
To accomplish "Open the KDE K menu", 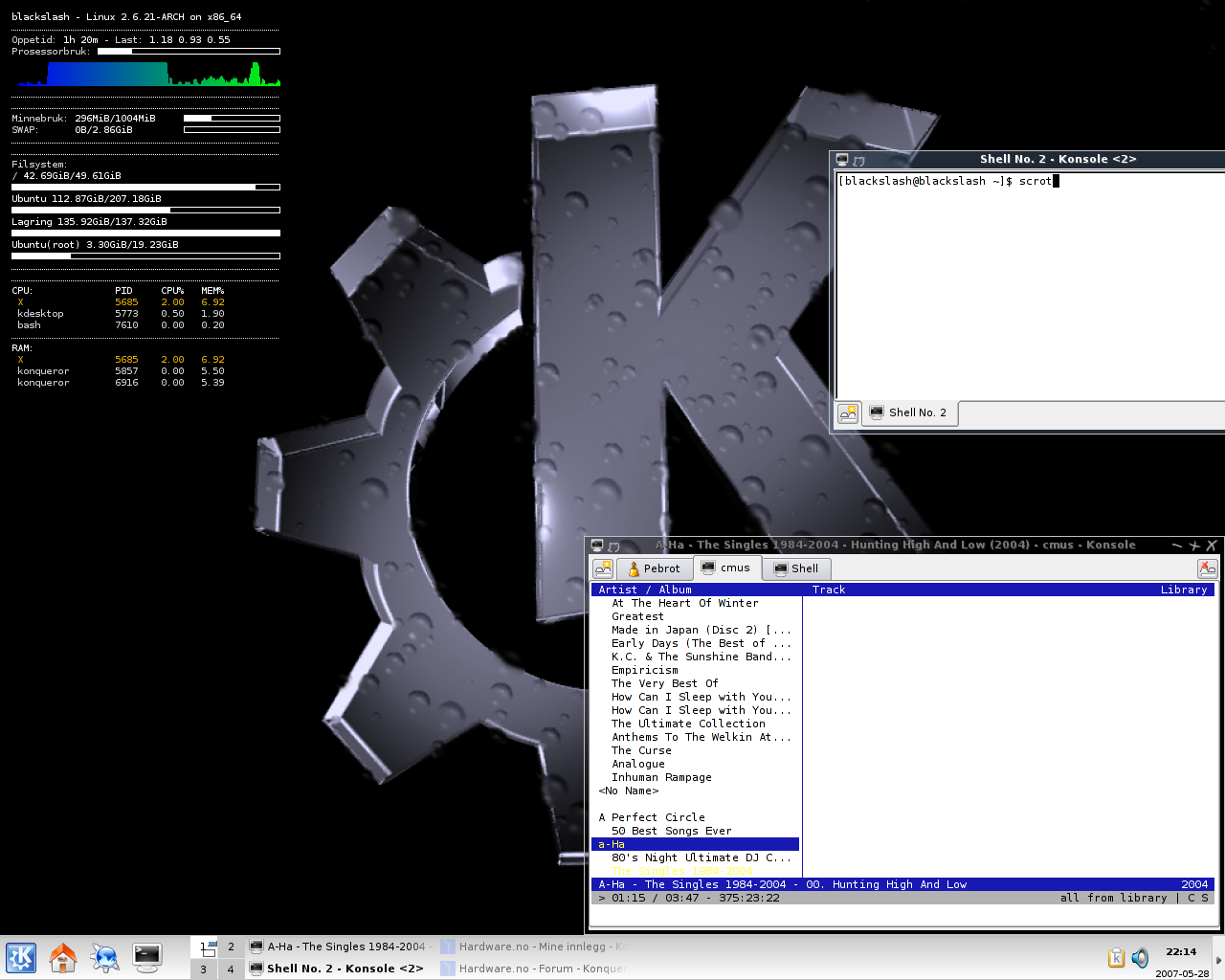I will [x=21, y=958].
